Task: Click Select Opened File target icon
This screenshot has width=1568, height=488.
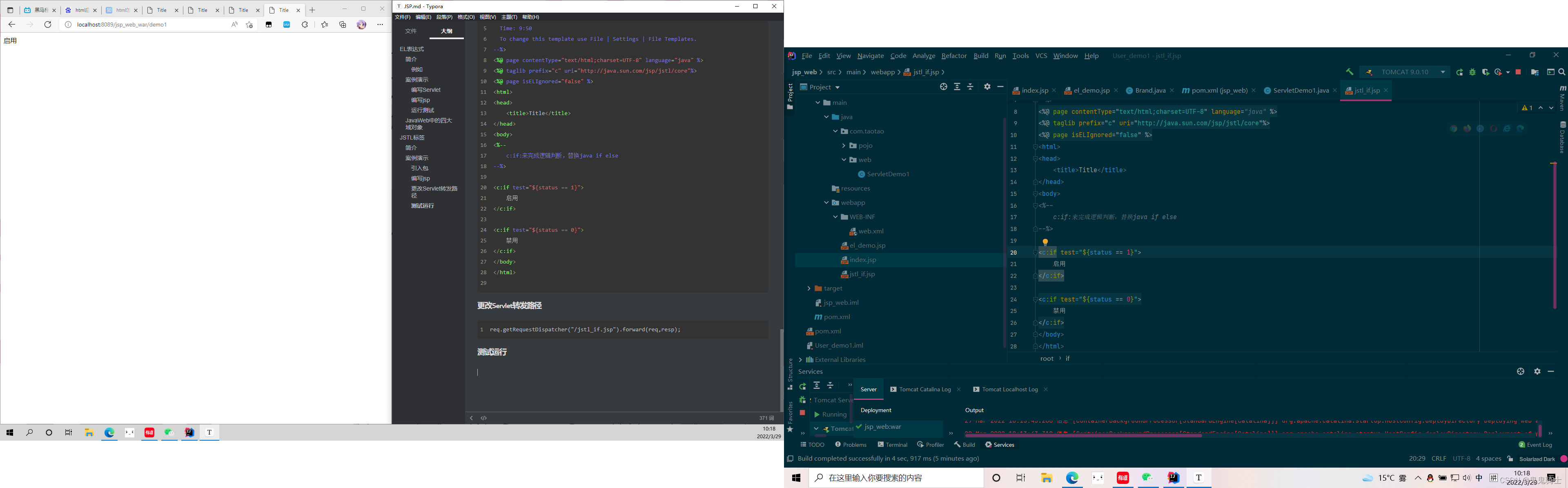Action: (x=944, y=87)
